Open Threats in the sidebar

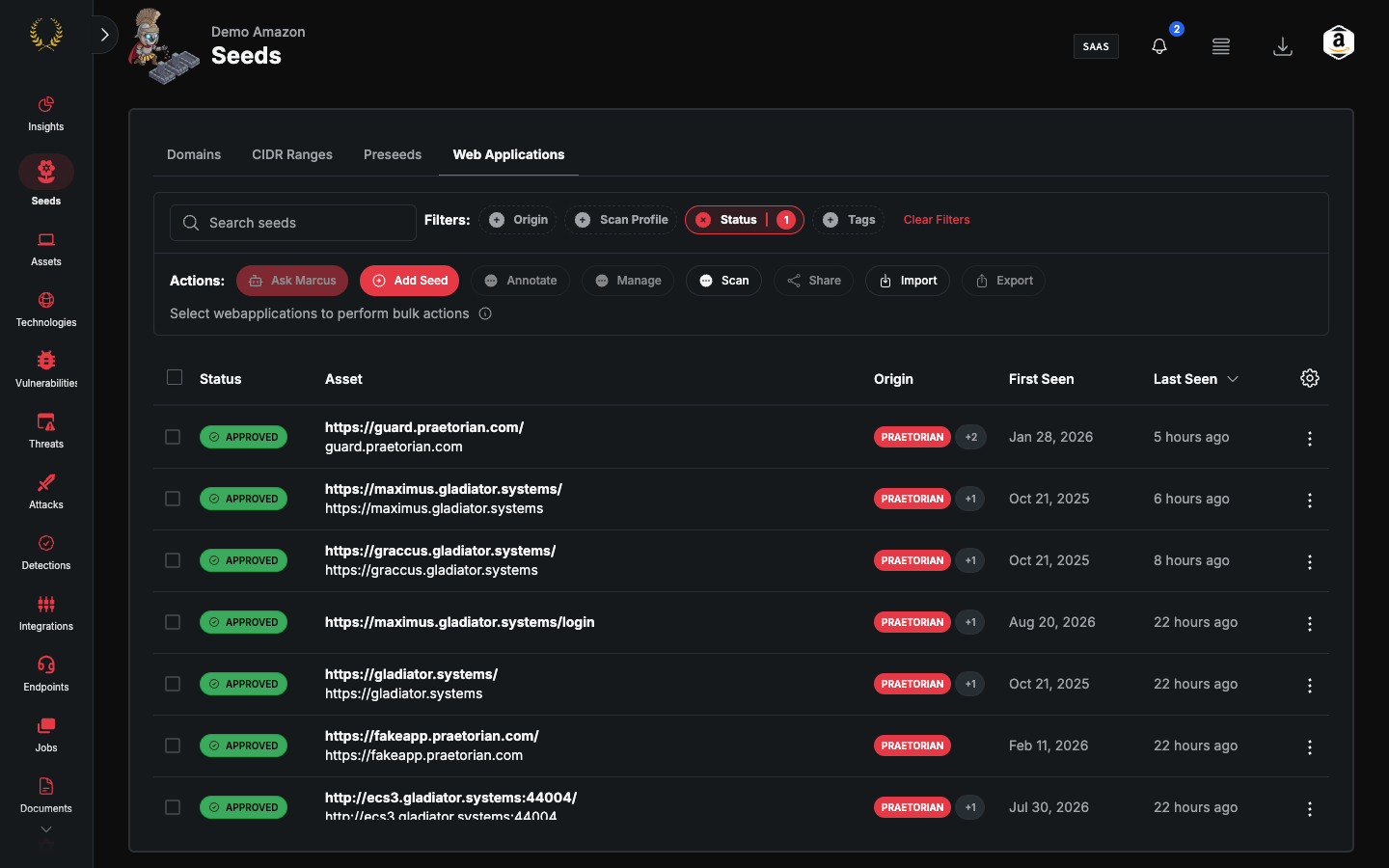46,431
